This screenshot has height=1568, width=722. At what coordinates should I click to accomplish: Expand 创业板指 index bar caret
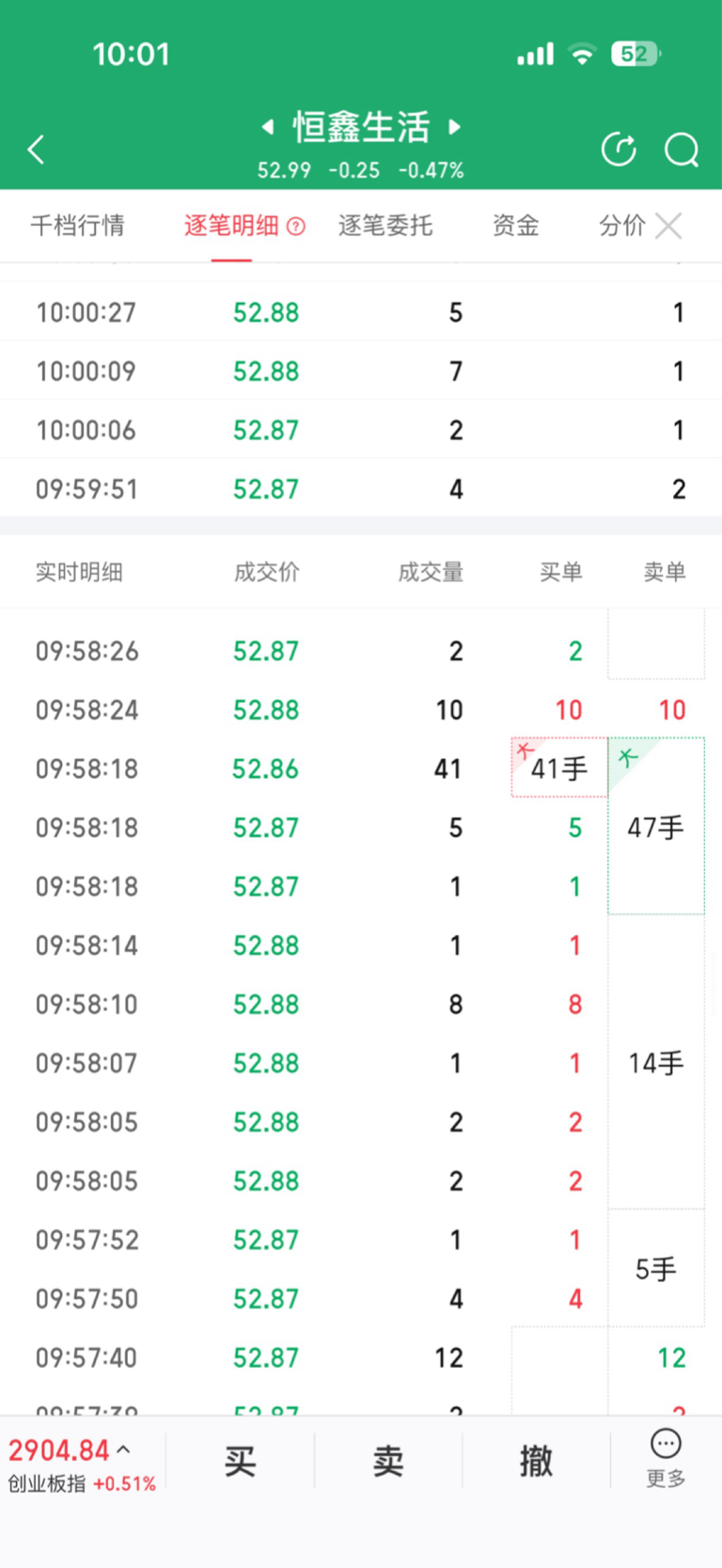[123, 1449]
